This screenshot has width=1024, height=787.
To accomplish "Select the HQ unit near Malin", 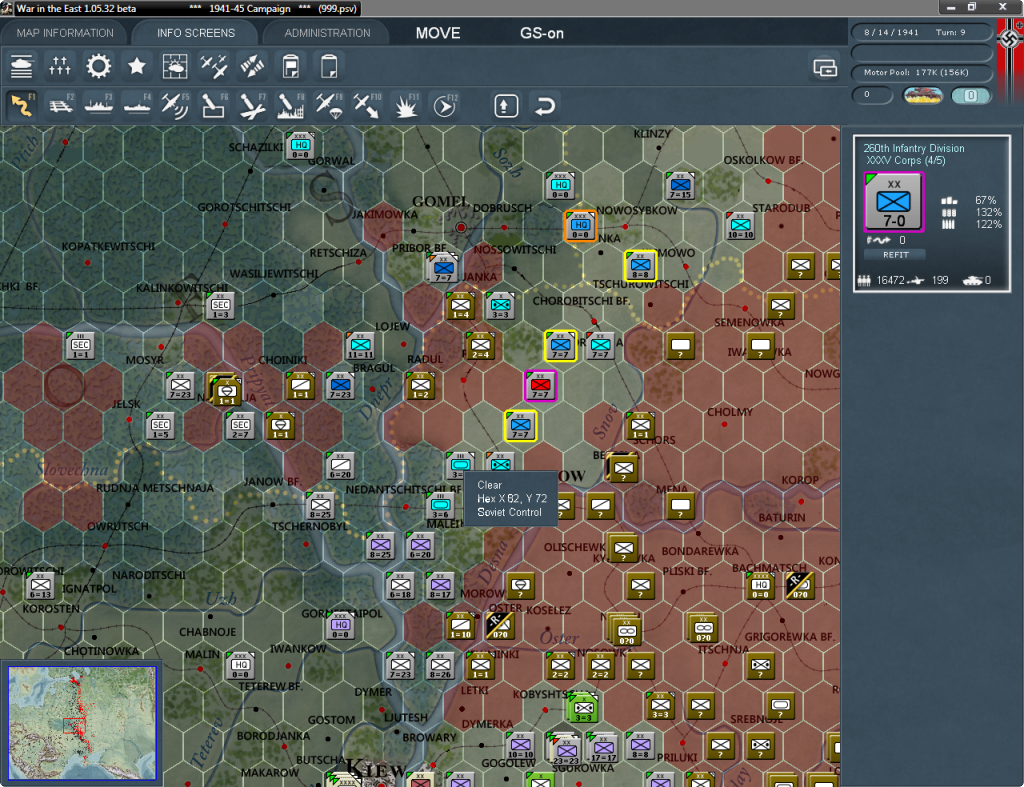I will [x=240, y=666].
